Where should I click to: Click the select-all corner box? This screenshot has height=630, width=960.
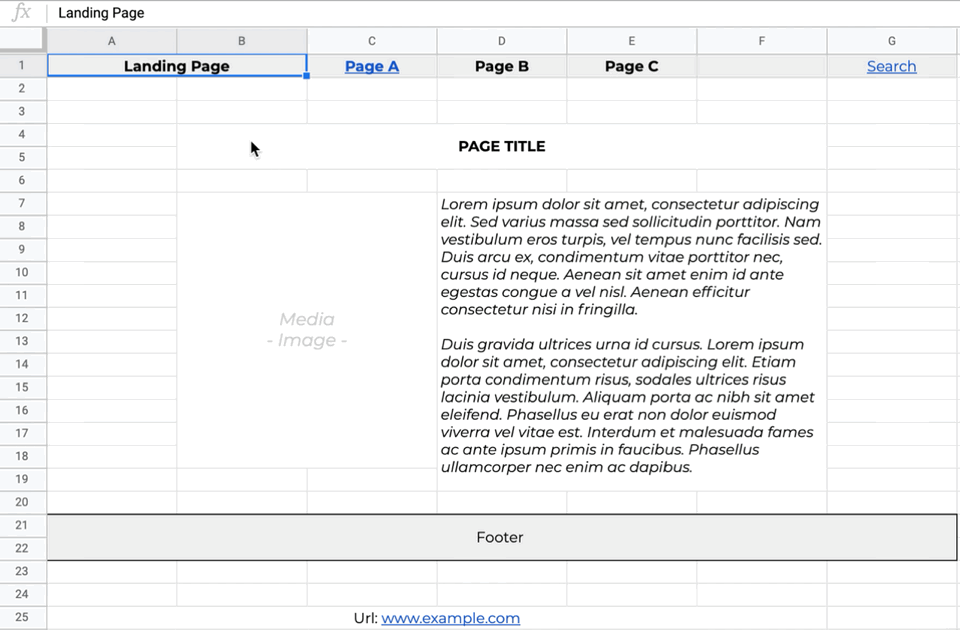click(23, 40)
